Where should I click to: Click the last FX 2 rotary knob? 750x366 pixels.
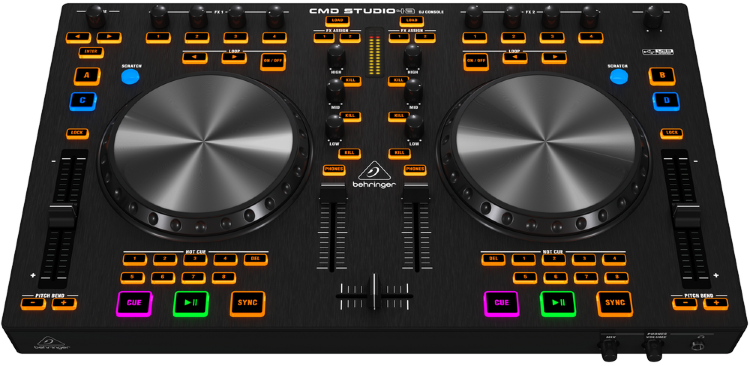589,16
